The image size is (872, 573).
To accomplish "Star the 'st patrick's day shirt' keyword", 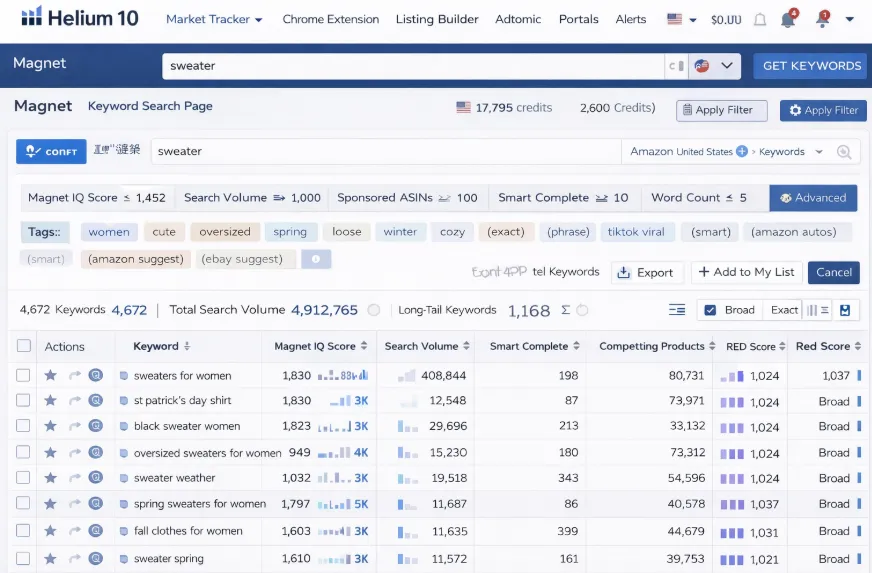I will [x=51, y=400].
